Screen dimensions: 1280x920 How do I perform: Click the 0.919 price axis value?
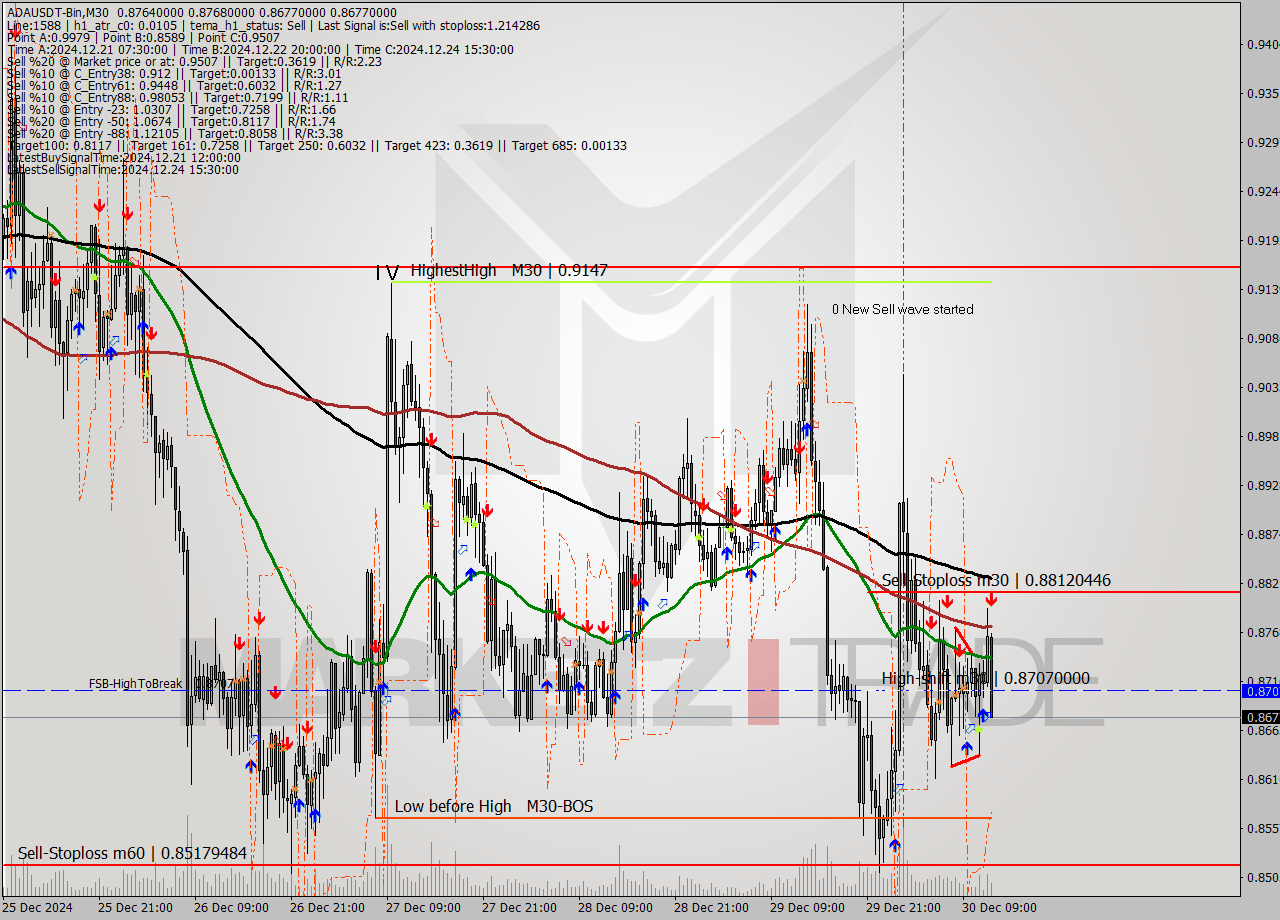pos(1262,240)
